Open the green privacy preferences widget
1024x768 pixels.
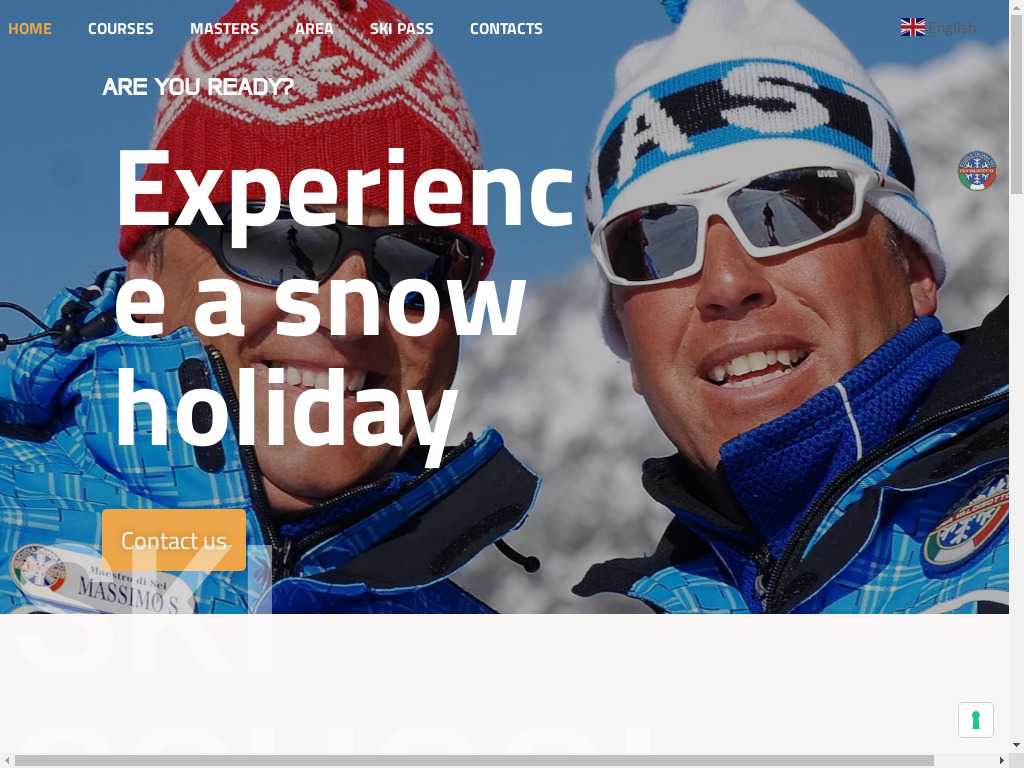tap(976, 720)
